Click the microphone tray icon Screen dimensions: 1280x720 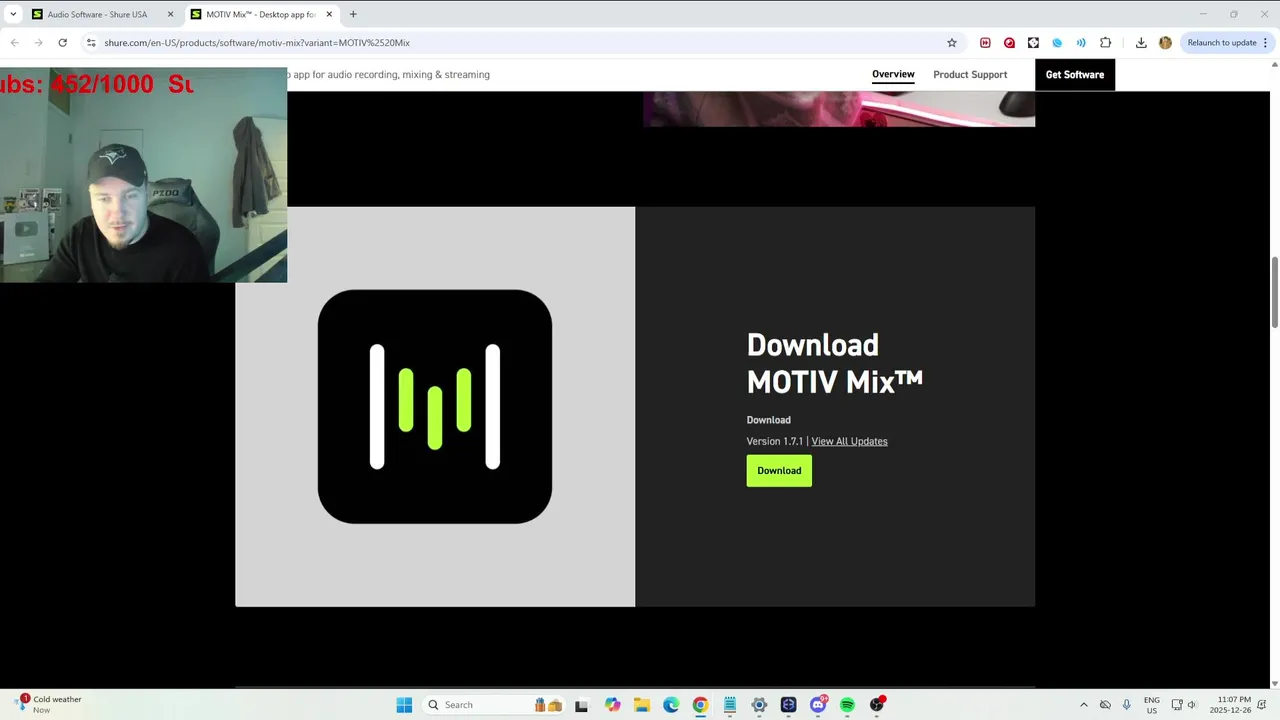[x=1127, y=705]
